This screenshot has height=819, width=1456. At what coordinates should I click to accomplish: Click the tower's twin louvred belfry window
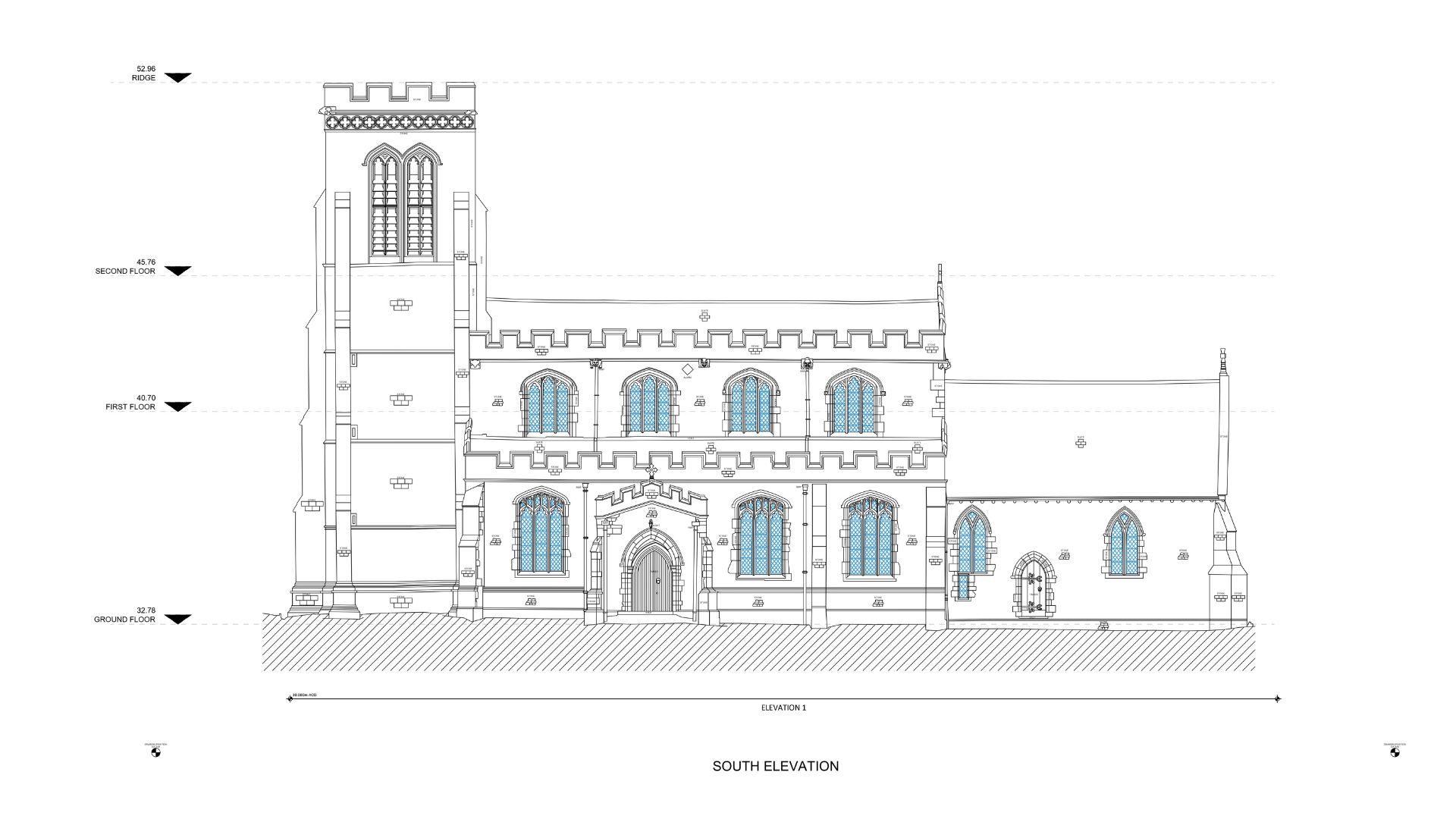click(402, 203)
